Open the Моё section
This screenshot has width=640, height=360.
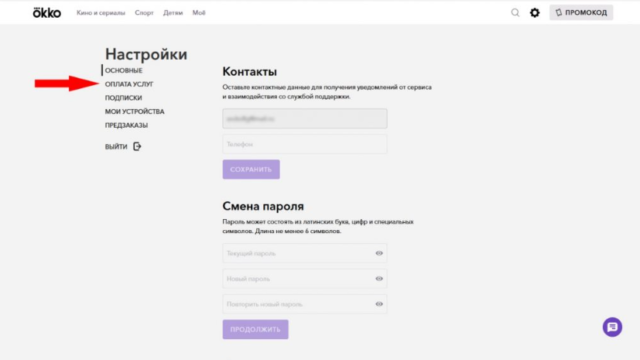pos(199,13)
